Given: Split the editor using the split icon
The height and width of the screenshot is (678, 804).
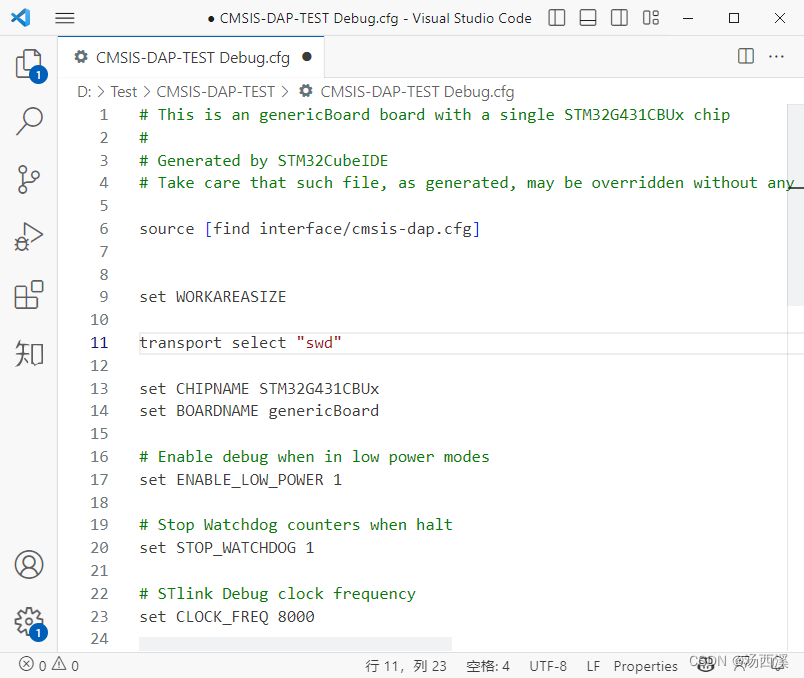Looking at the screenshot, I should 746,57.
